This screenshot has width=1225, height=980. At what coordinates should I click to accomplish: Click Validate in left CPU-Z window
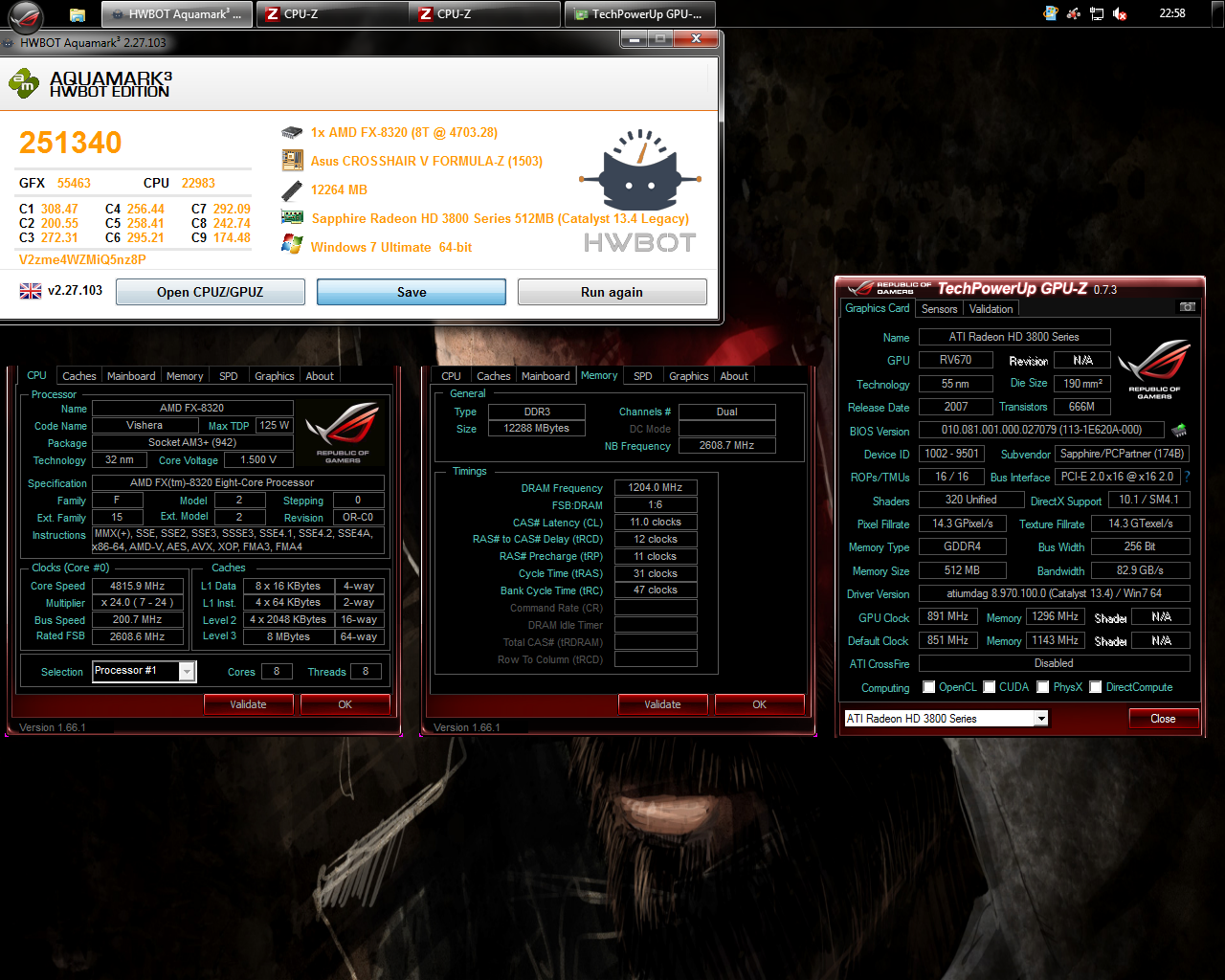tap(248, 704)
